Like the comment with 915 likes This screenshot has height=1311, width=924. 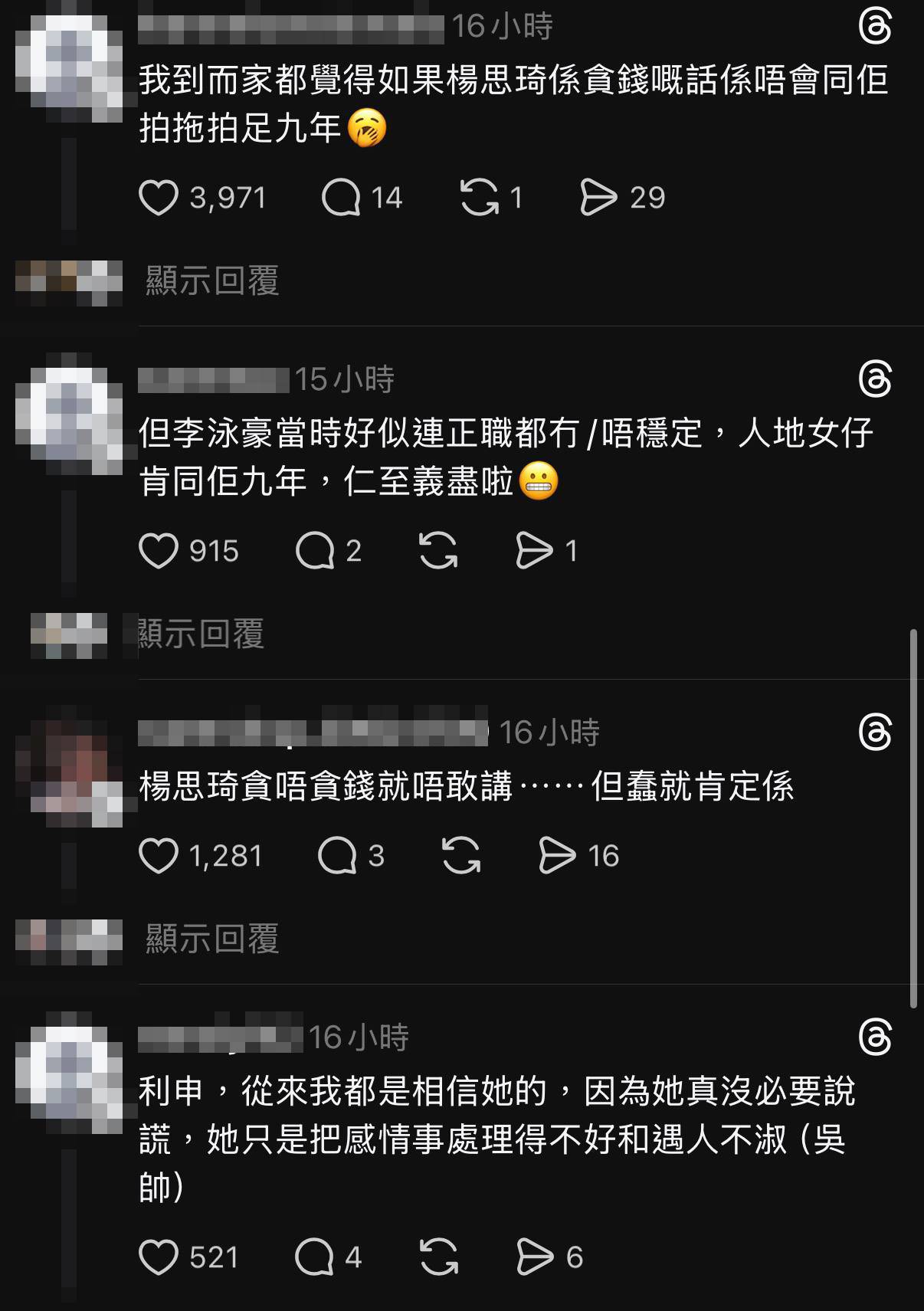tap(159, 551)
